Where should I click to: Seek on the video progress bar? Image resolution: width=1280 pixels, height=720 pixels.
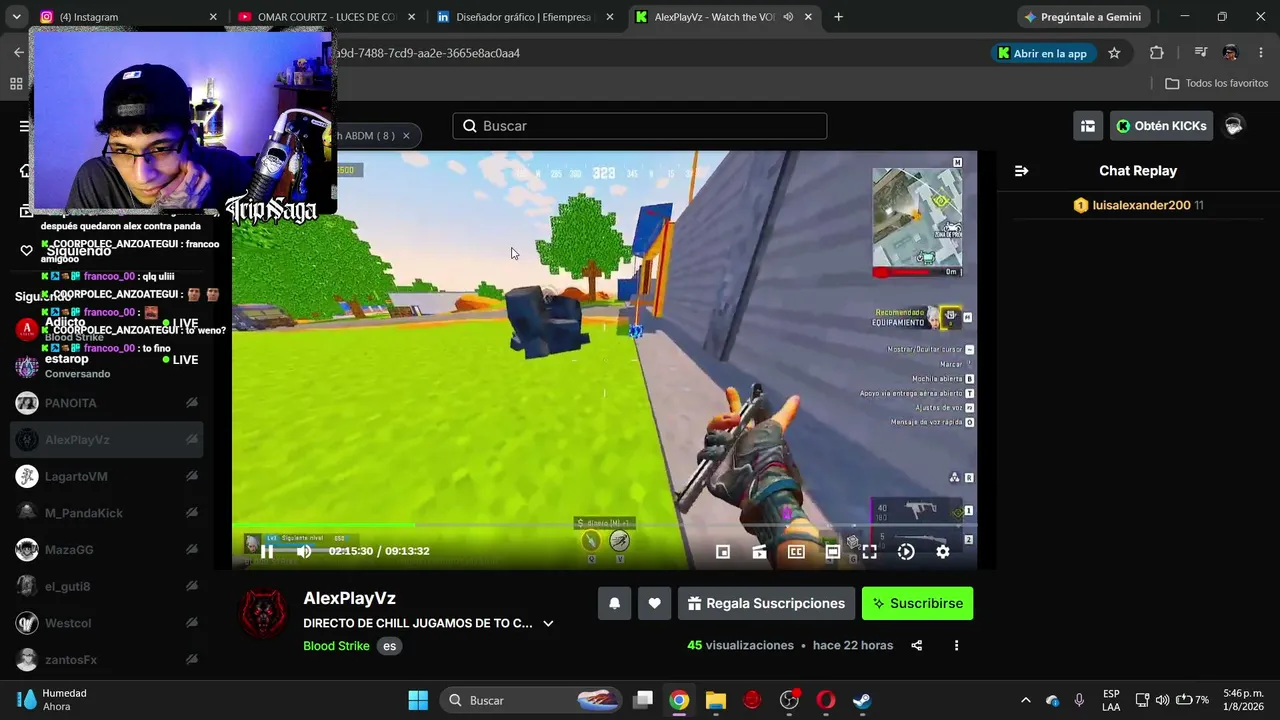604,525
